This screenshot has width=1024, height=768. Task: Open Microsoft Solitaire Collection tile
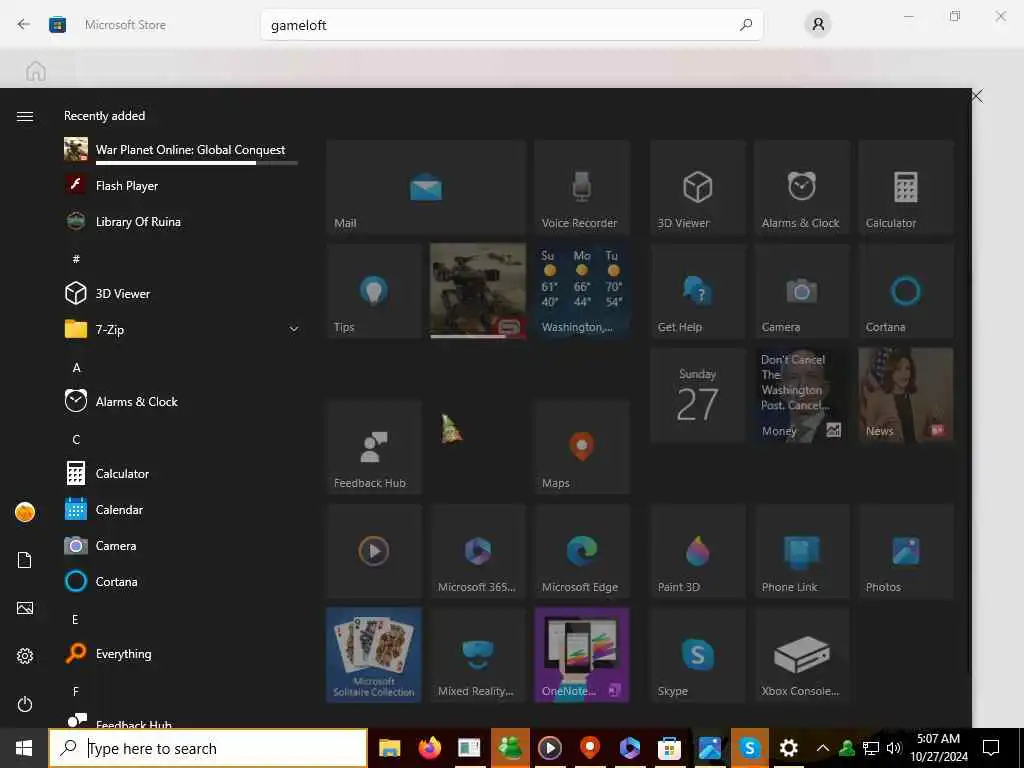point(374,655)
